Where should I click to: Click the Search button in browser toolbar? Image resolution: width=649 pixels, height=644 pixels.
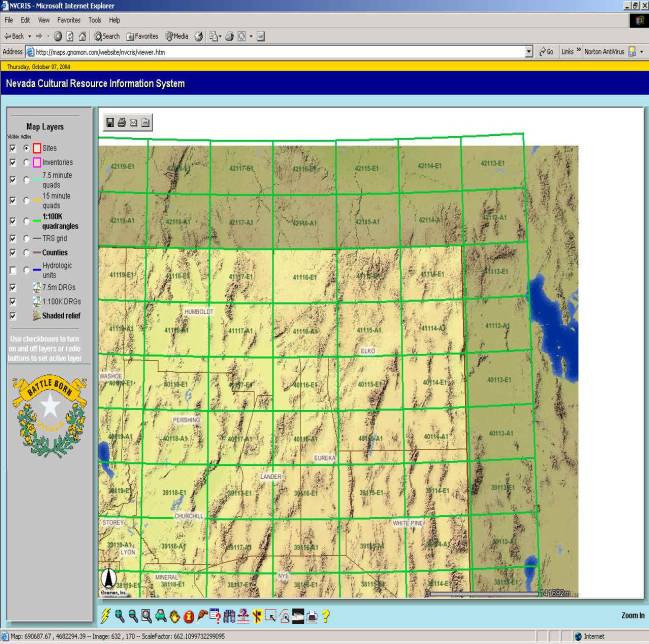point(105,36)
